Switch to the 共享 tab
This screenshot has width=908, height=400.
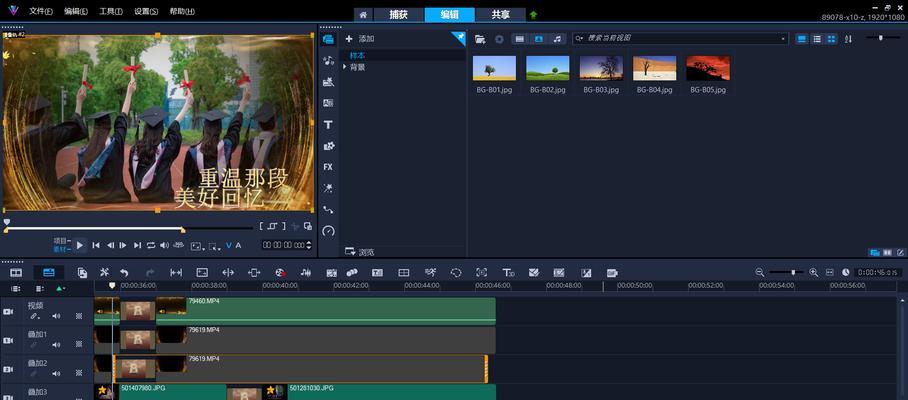point(499,14)
